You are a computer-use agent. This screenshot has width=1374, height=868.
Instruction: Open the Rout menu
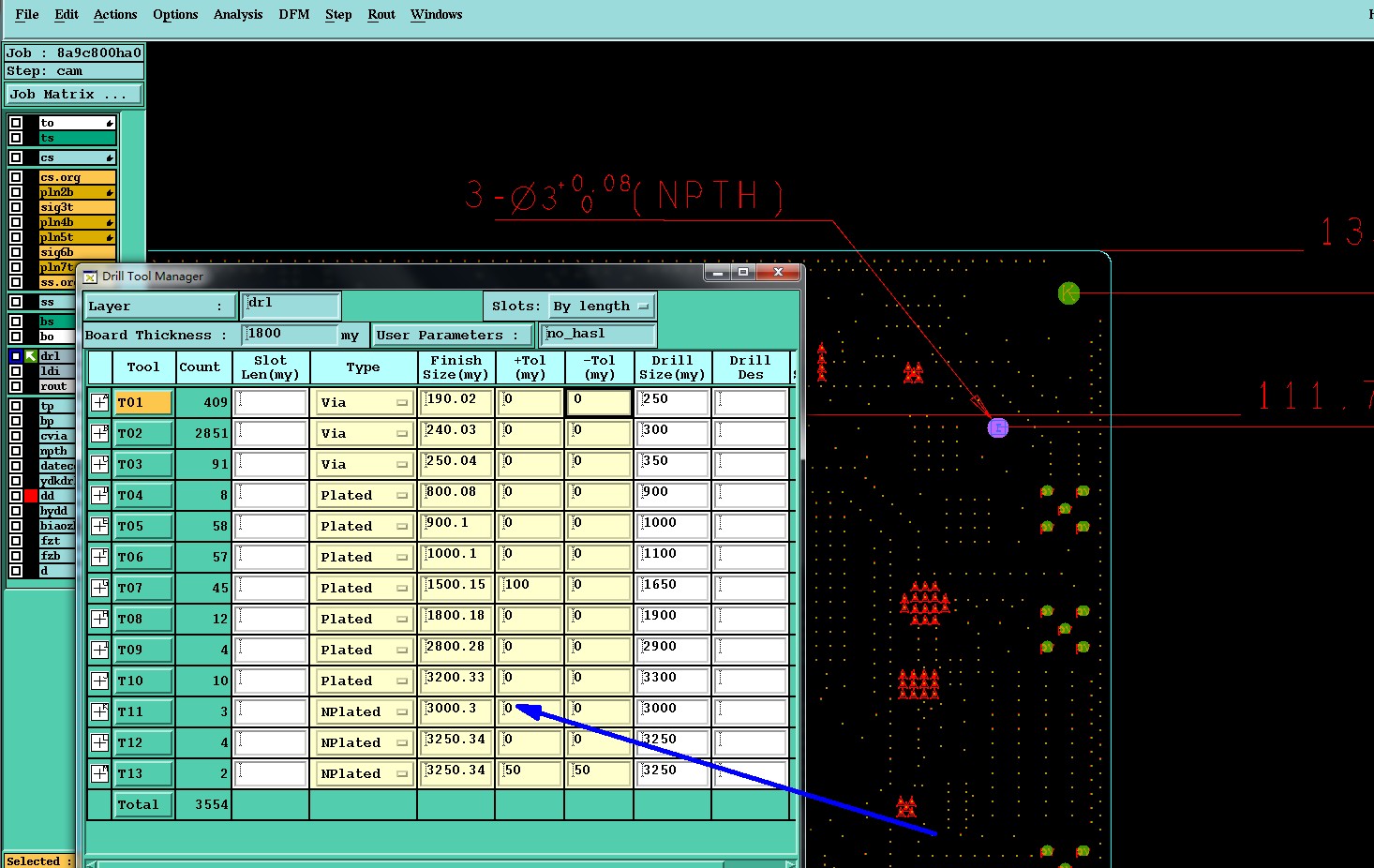tap(381, 14)
